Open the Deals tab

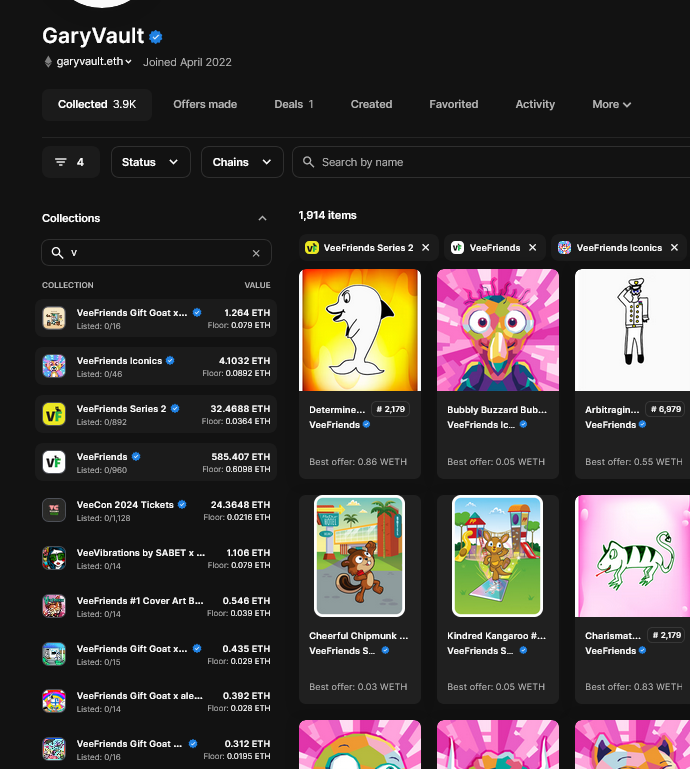294,105
